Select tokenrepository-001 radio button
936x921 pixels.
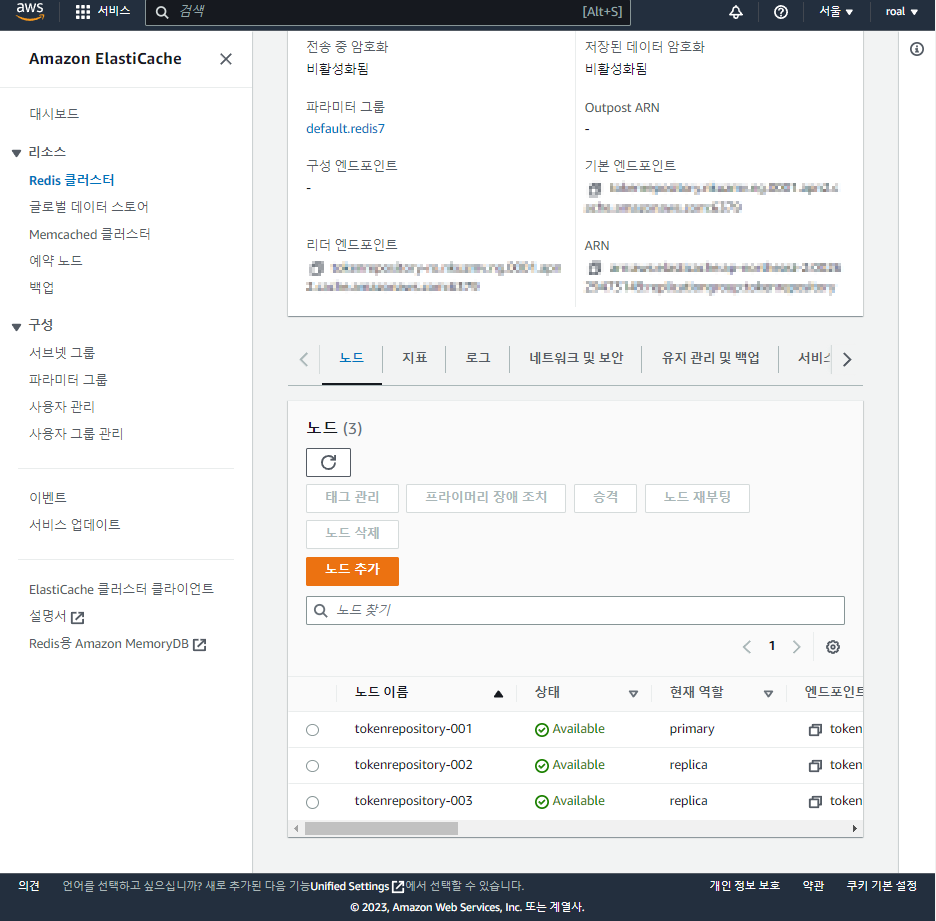point(312,730)
